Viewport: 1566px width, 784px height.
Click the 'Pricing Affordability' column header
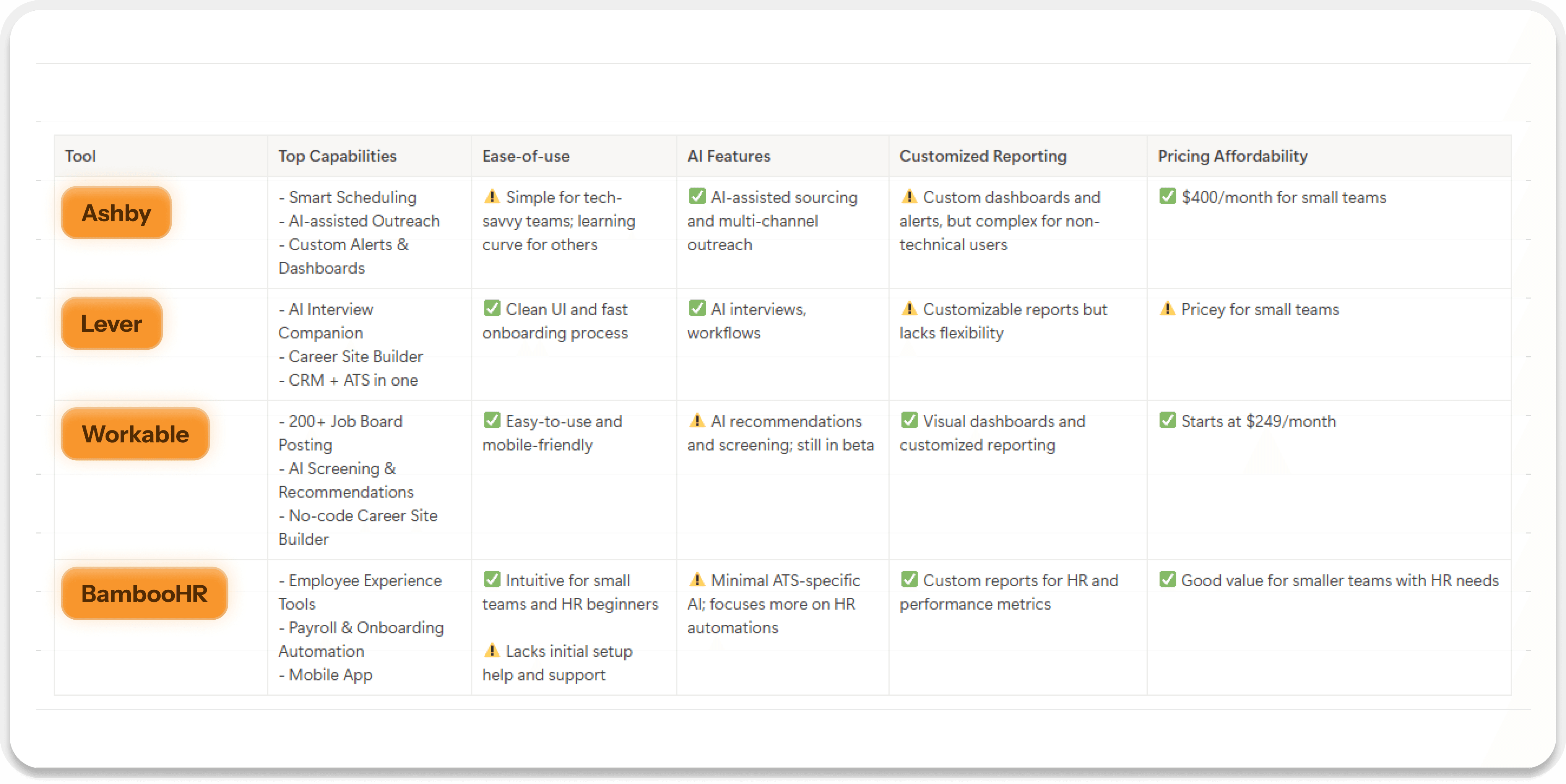click(x=1232, y=156)
